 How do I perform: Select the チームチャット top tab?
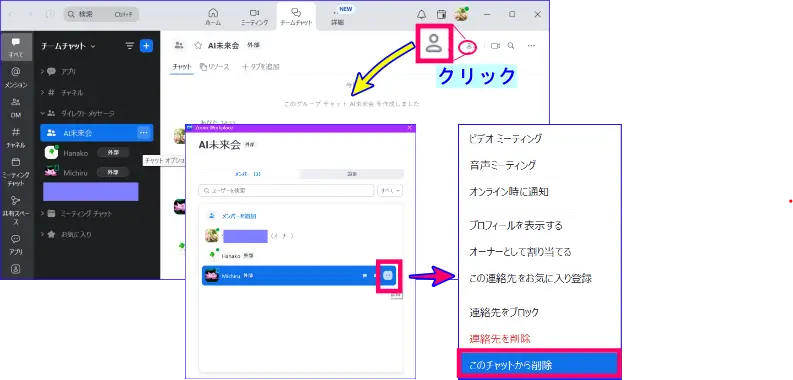tap(296, 17)
